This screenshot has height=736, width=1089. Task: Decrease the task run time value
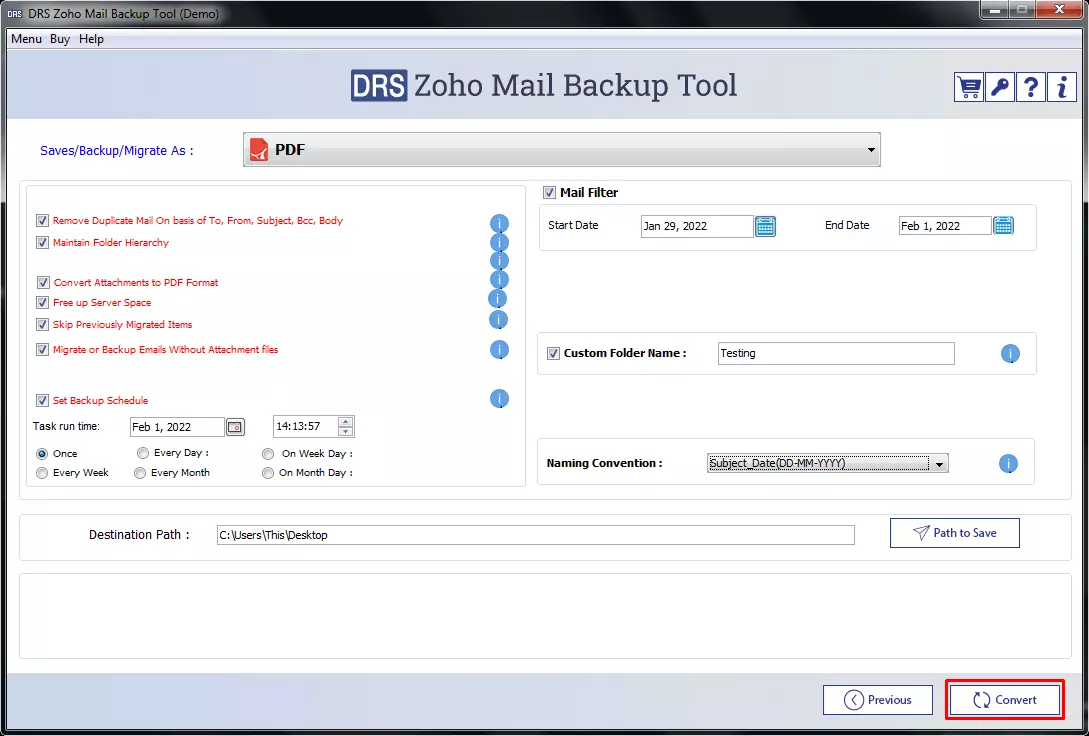pos(346,431)
